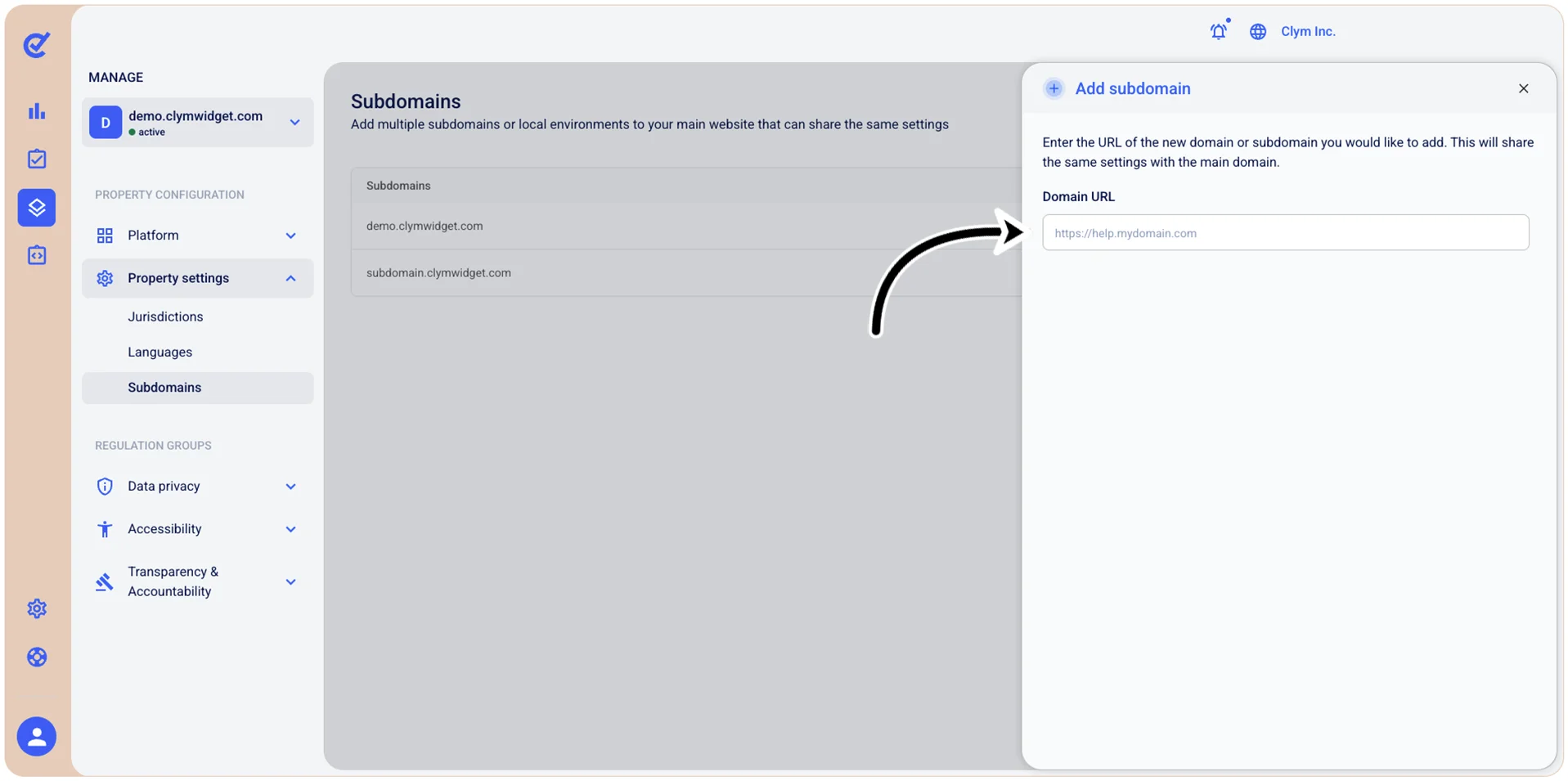Image resolution: width=1568 pixels, height=781 pixels.
Task: Click the Accessibility label
Action: point(164,529)
